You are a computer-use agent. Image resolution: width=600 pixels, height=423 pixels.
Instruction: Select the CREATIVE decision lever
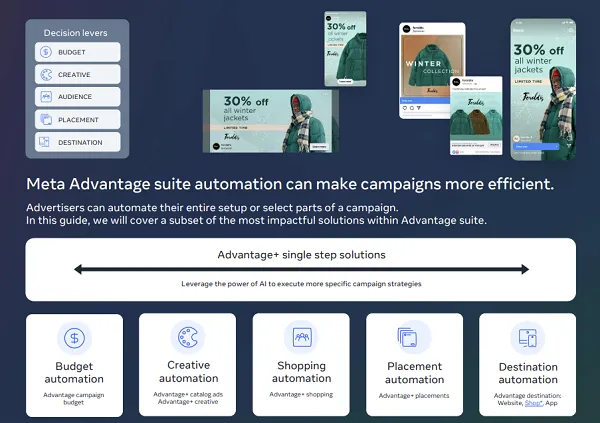(78, 74)
